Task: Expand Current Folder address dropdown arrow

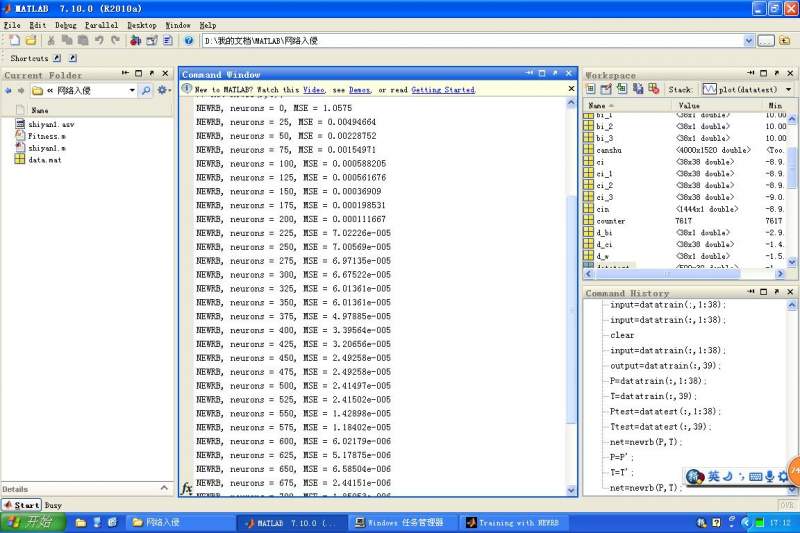Action: (132, 91)
